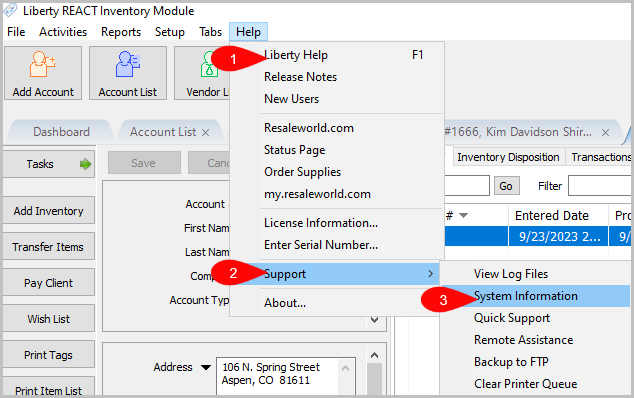Click the Tasks button
The height and width of the screenshot is (398, 634).
click(49, 164)
